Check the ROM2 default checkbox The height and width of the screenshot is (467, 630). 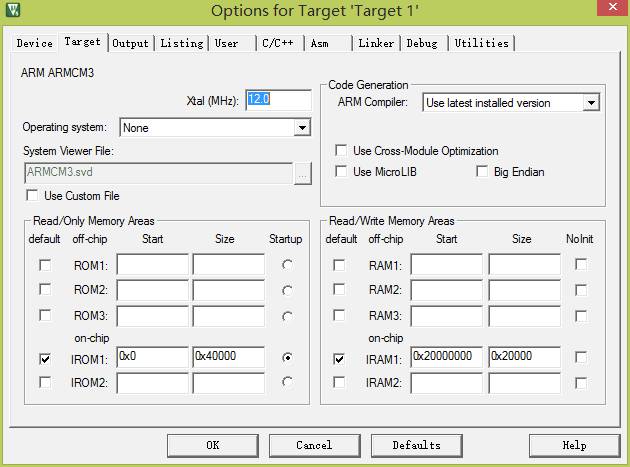click(45, 289)
